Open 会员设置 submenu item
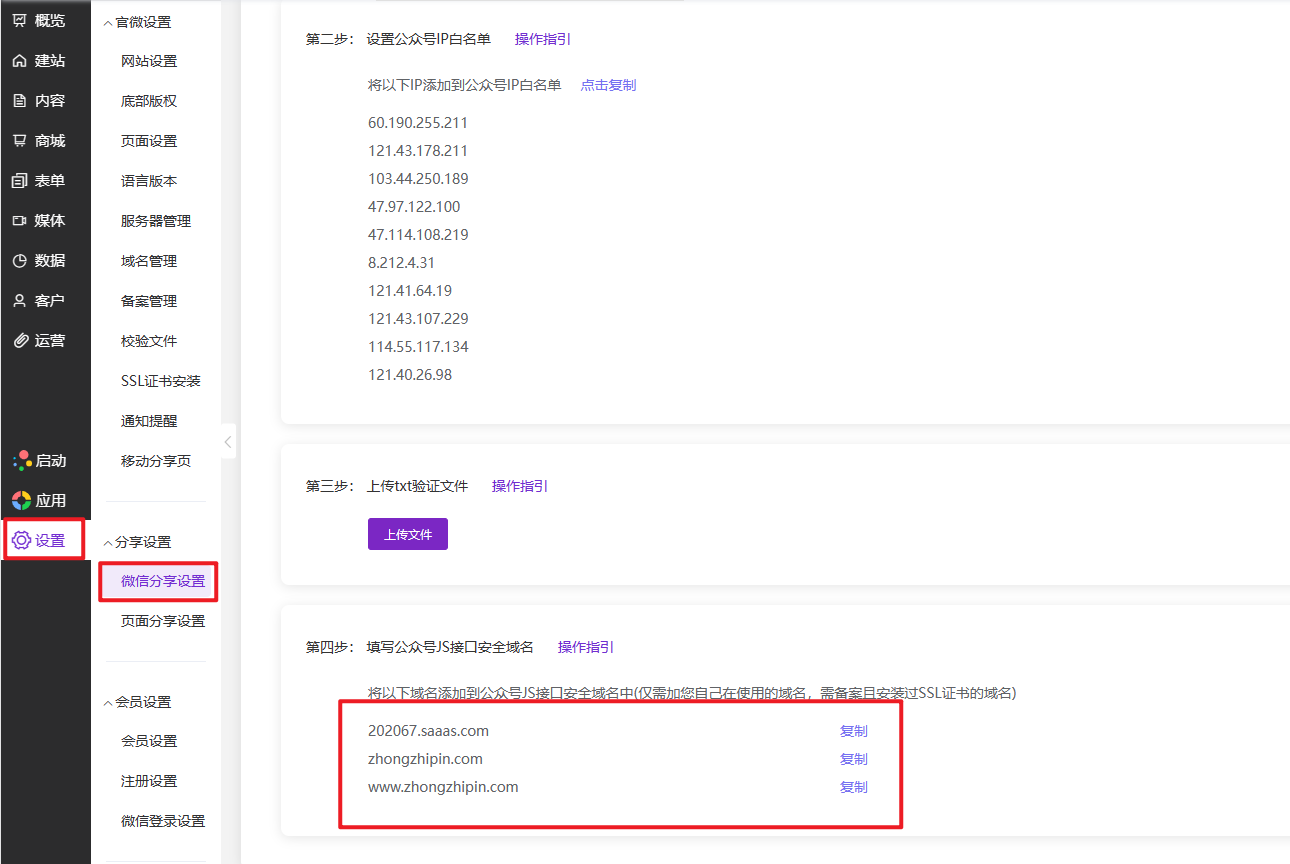 point(149,741)
